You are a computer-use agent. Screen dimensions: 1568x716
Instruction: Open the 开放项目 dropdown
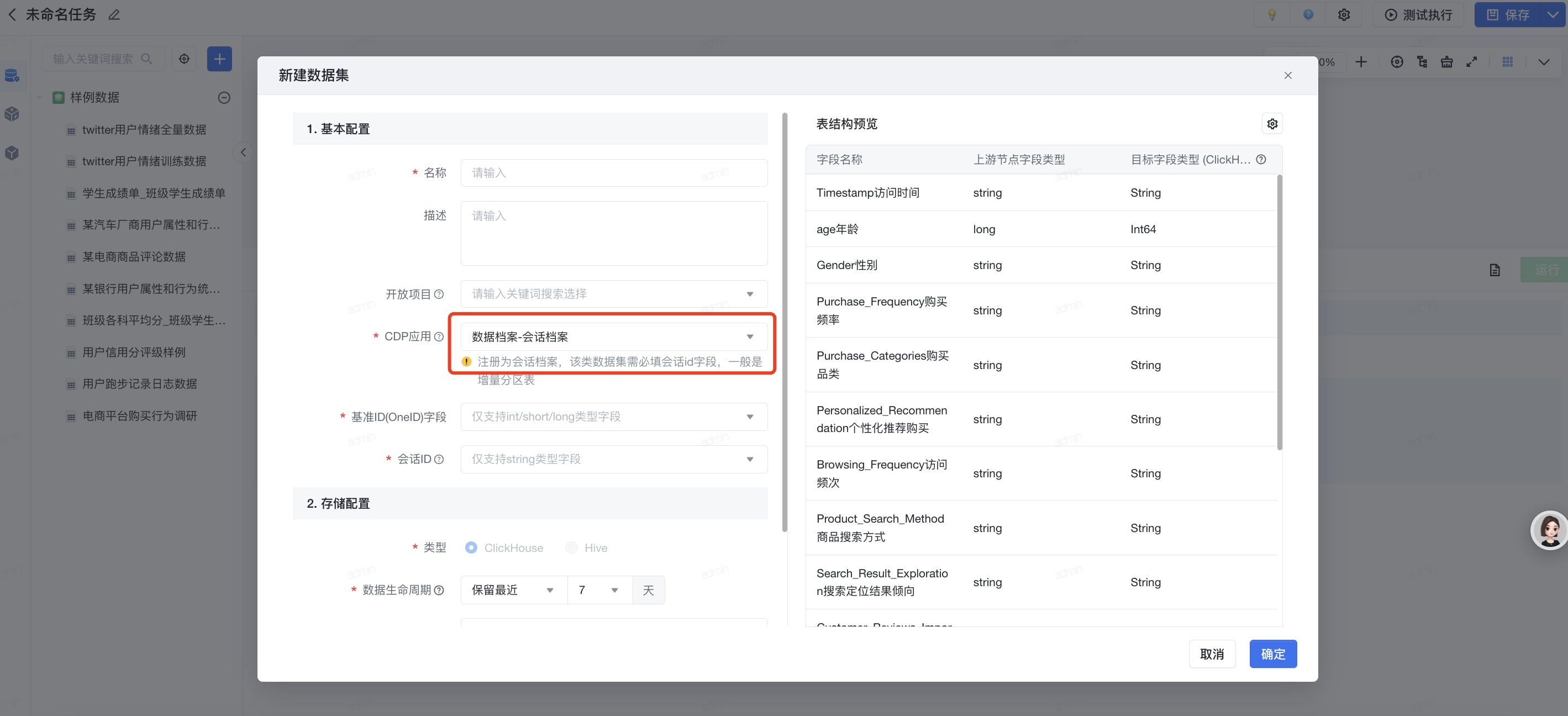coord(614,294)
